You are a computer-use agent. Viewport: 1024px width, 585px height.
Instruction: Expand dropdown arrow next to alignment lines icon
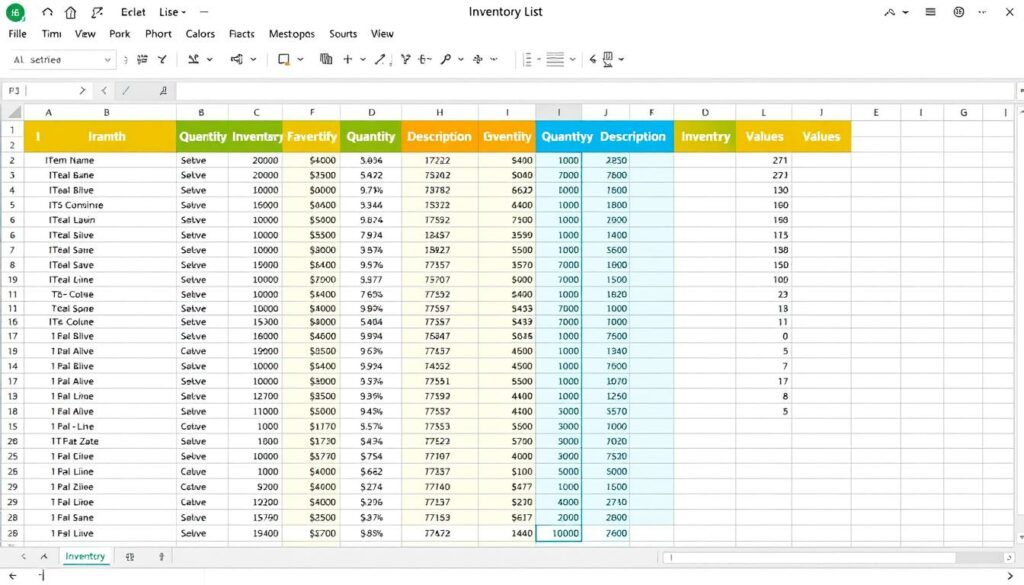pyautogui.click(x=574, y=60)
